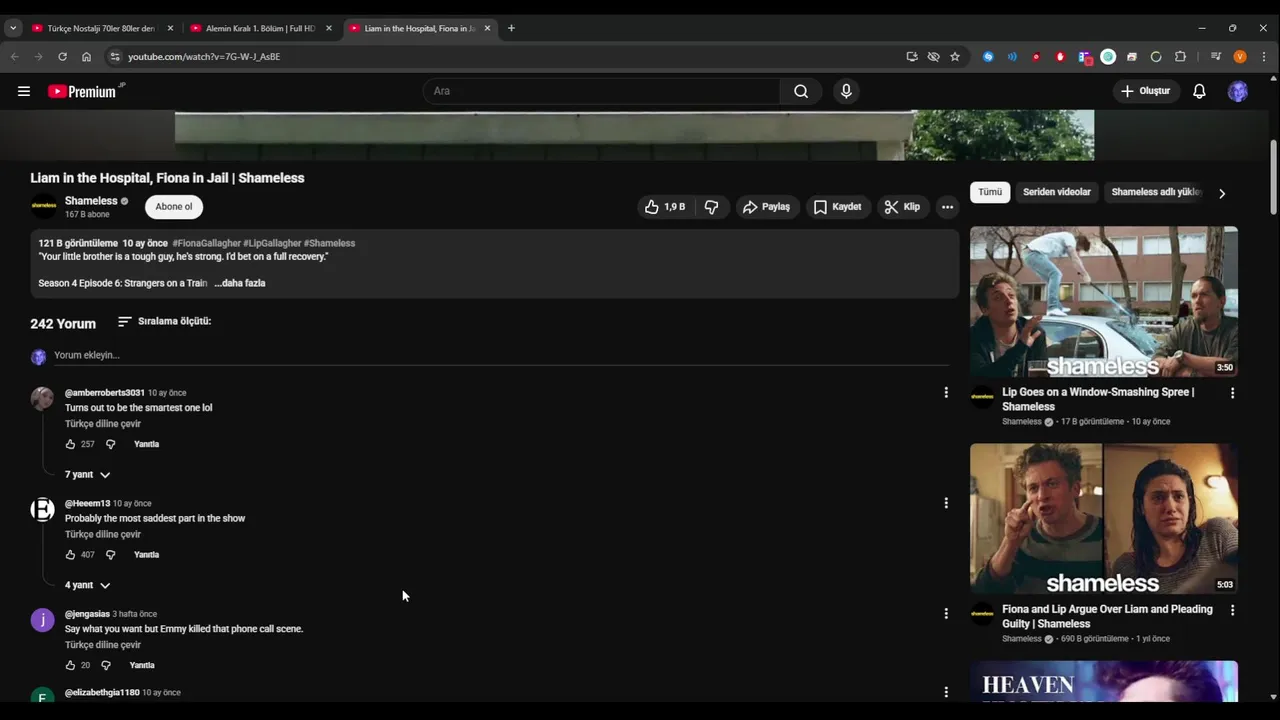Create a clip with the Klip button

tap(902, 207)
